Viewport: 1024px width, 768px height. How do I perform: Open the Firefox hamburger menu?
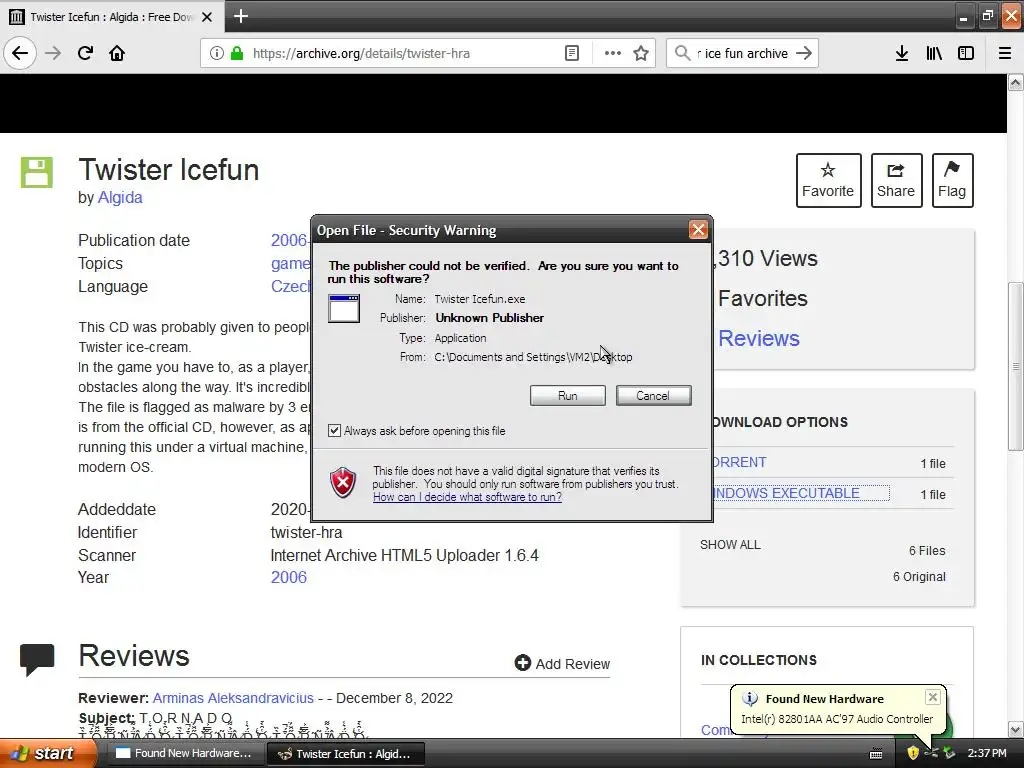point(1005,53)
